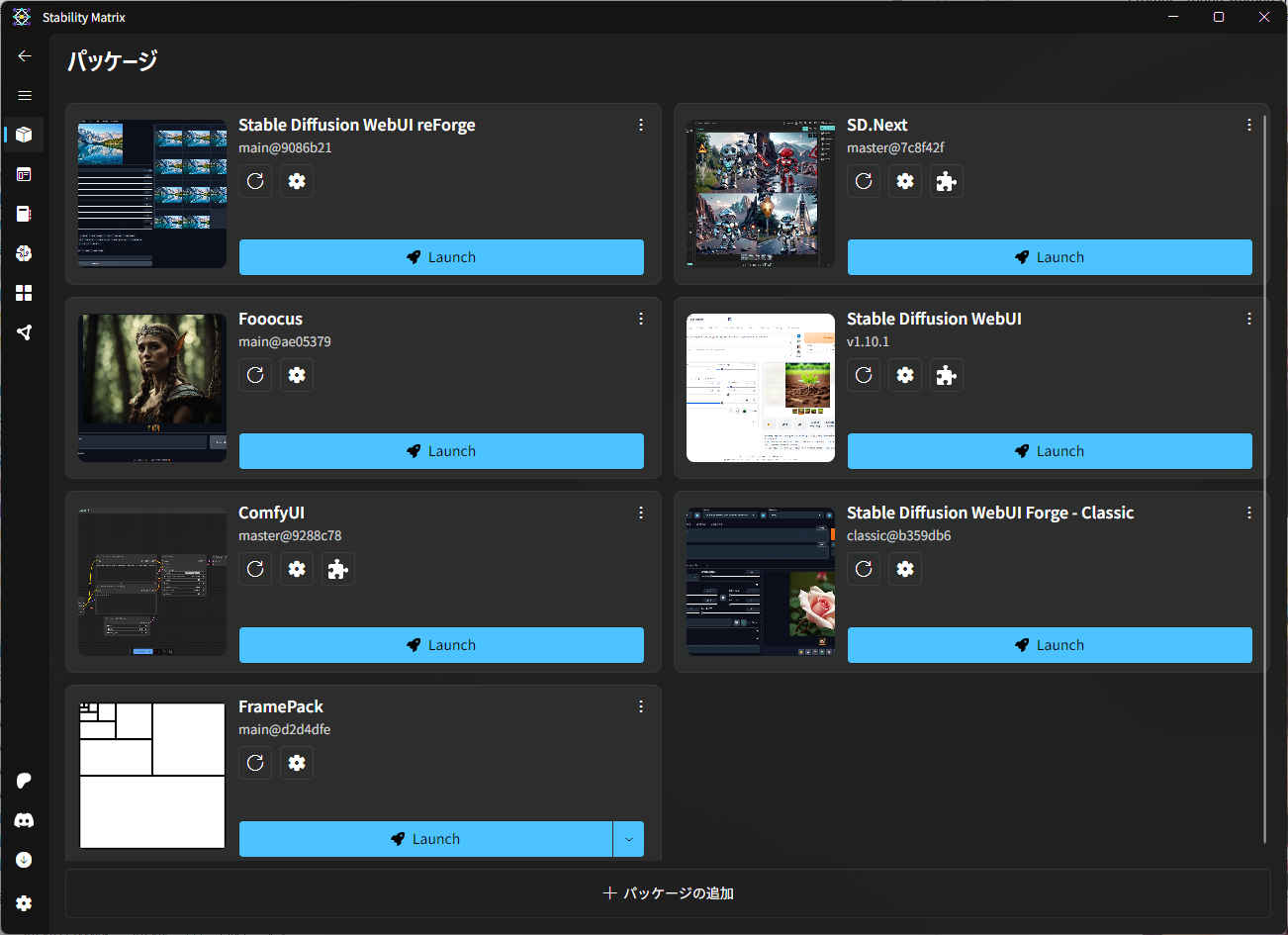This screenshot has width=1288, height=935.
Task: Launch the ComfyUI package
Action: coord(441,645)
